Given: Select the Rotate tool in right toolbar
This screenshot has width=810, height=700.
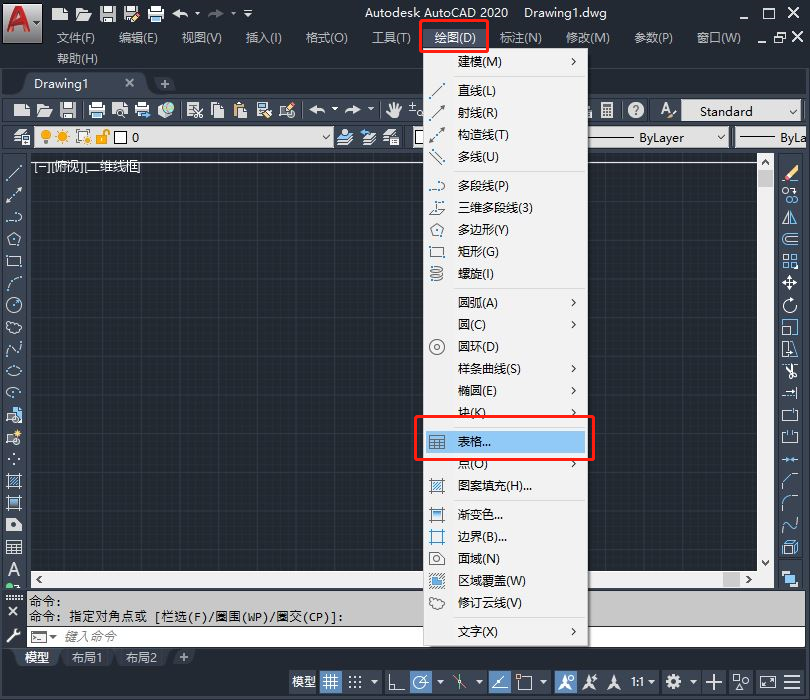Looking at the screenshot, I should (x=790, y=305).
